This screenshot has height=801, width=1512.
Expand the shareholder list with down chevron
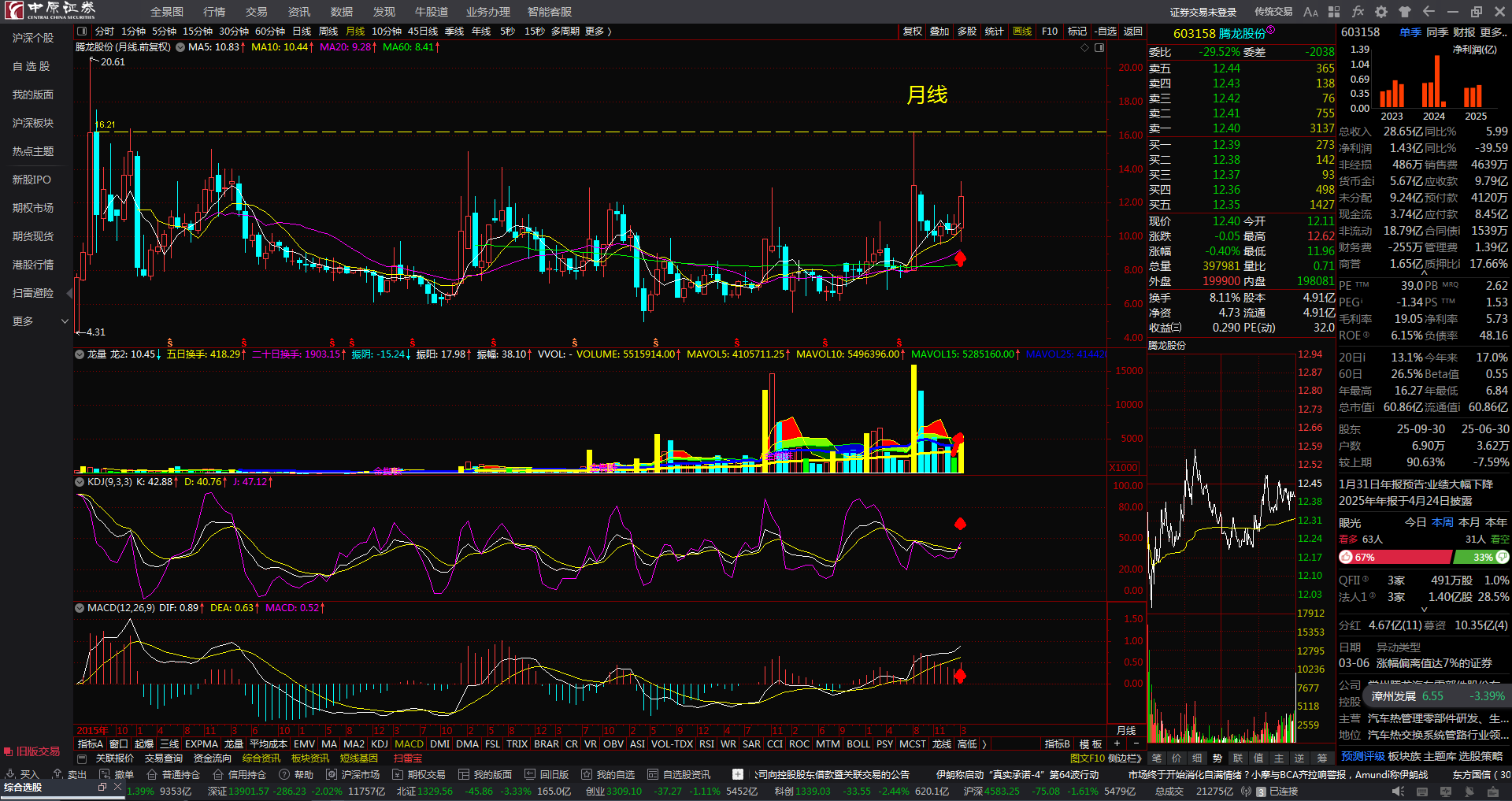click(x=1424, y=610)
